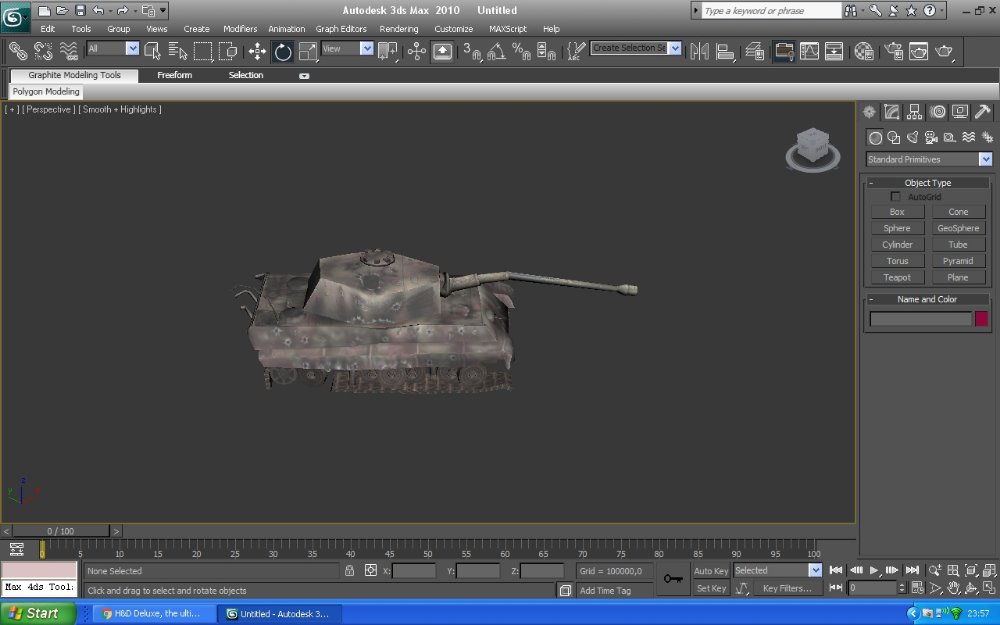Click the Align tool icon
This screenshot has width=1000, height=625.
pos(725,51)
